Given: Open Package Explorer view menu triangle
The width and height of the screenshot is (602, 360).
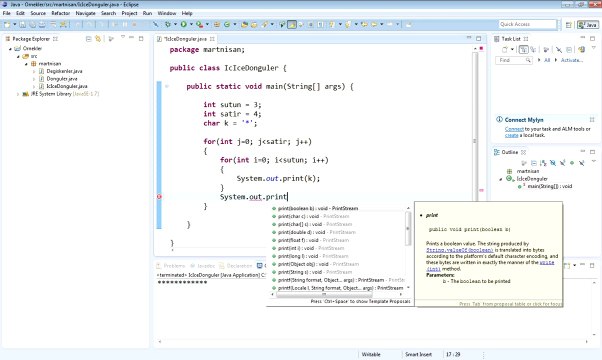Looking at the screenshot, I should (123, 37).
